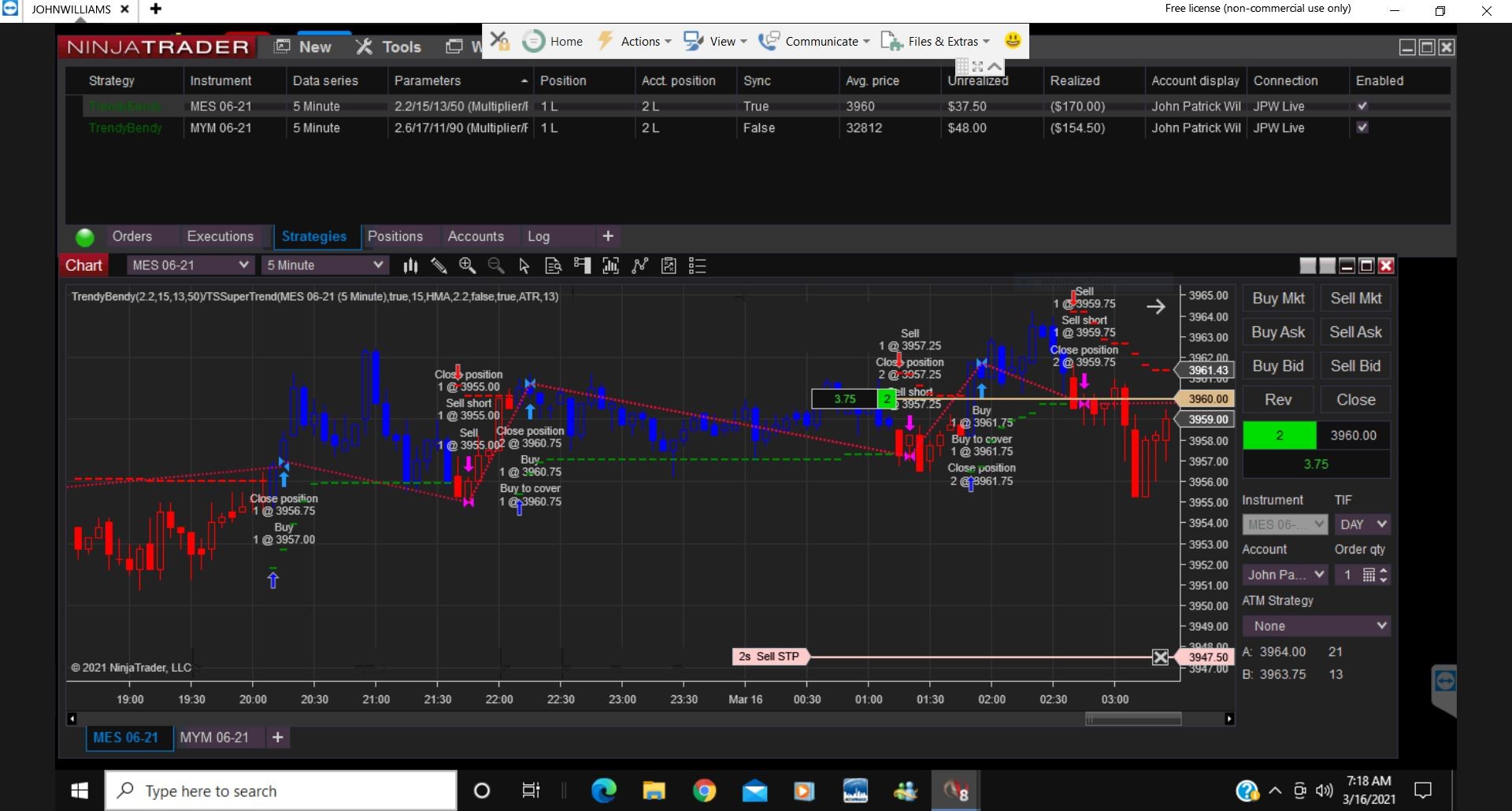1512x811 pixels.
Task: Click the remote session smiley feedback icon
Action: (1013, 41)
